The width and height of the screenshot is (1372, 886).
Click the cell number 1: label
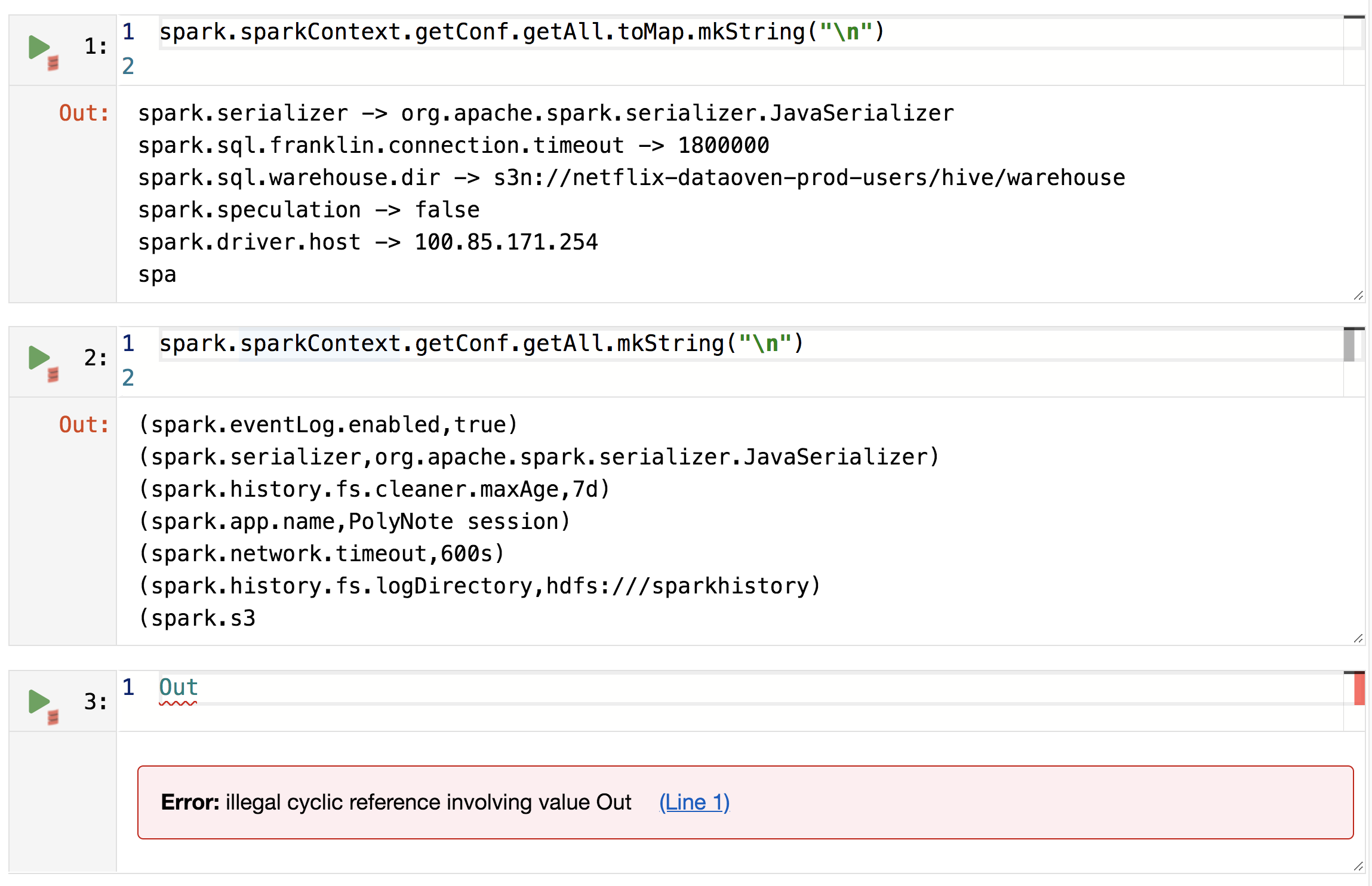pos(96,46)
